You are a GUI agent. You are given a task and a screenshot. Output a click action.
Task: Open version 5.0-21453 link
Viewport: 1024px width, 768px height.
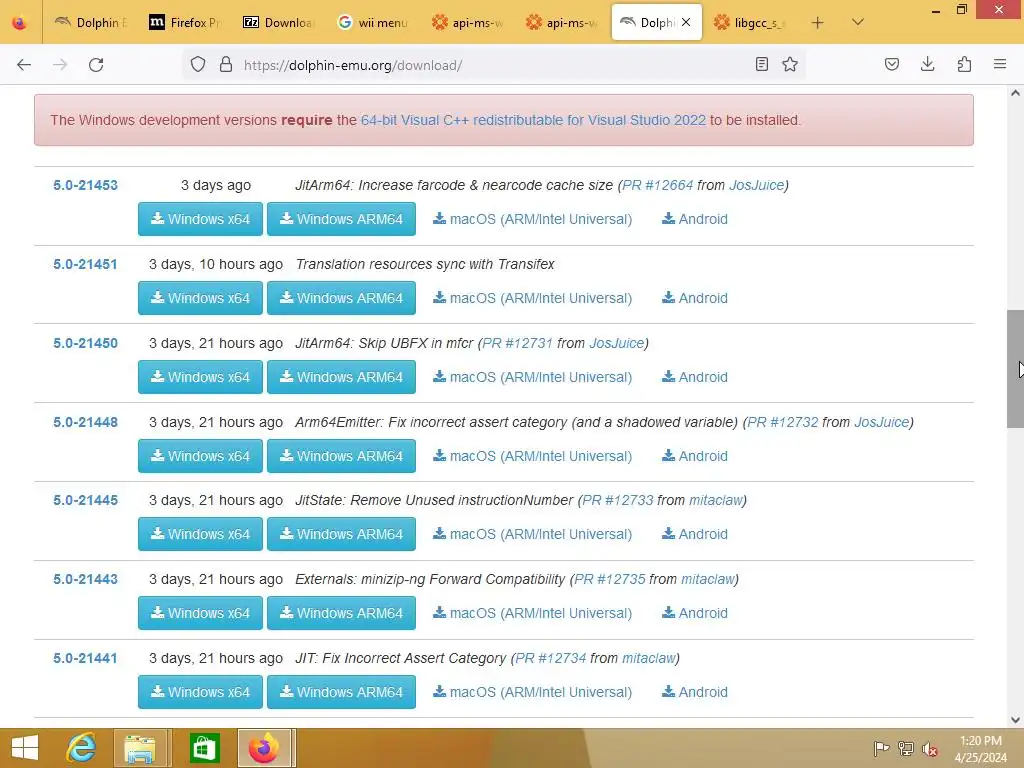[86, 185]
